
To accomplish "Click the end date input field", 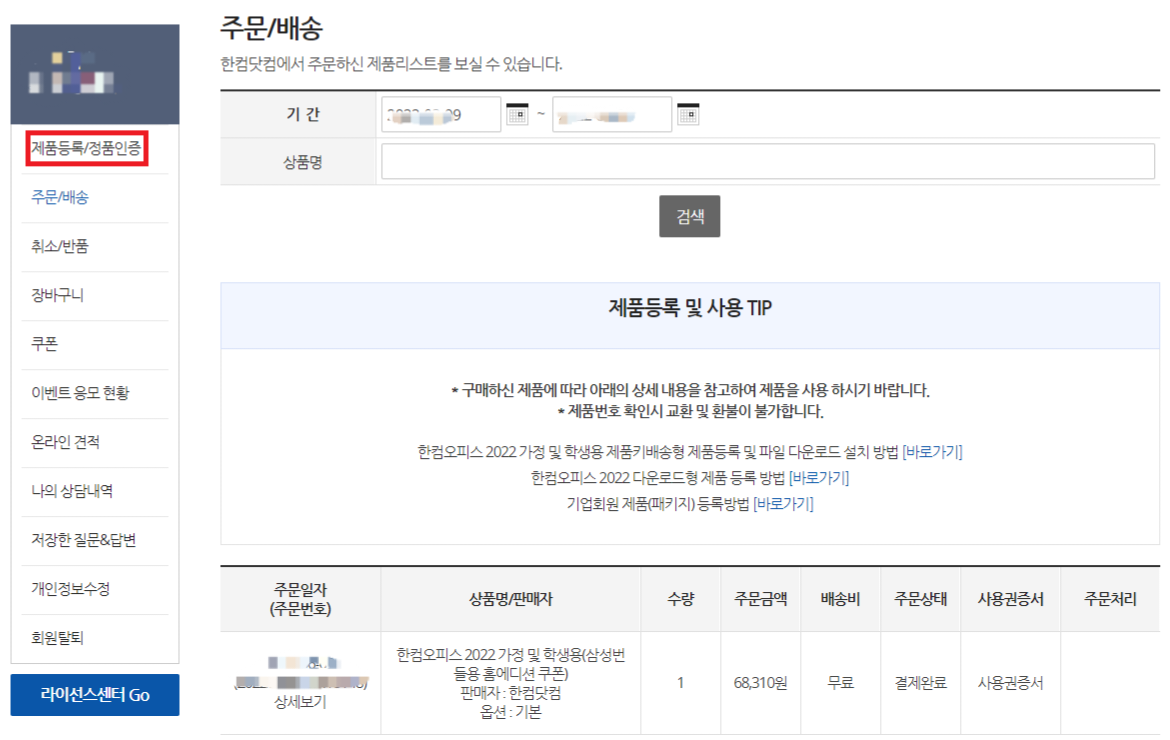I will tap(612, 114).
